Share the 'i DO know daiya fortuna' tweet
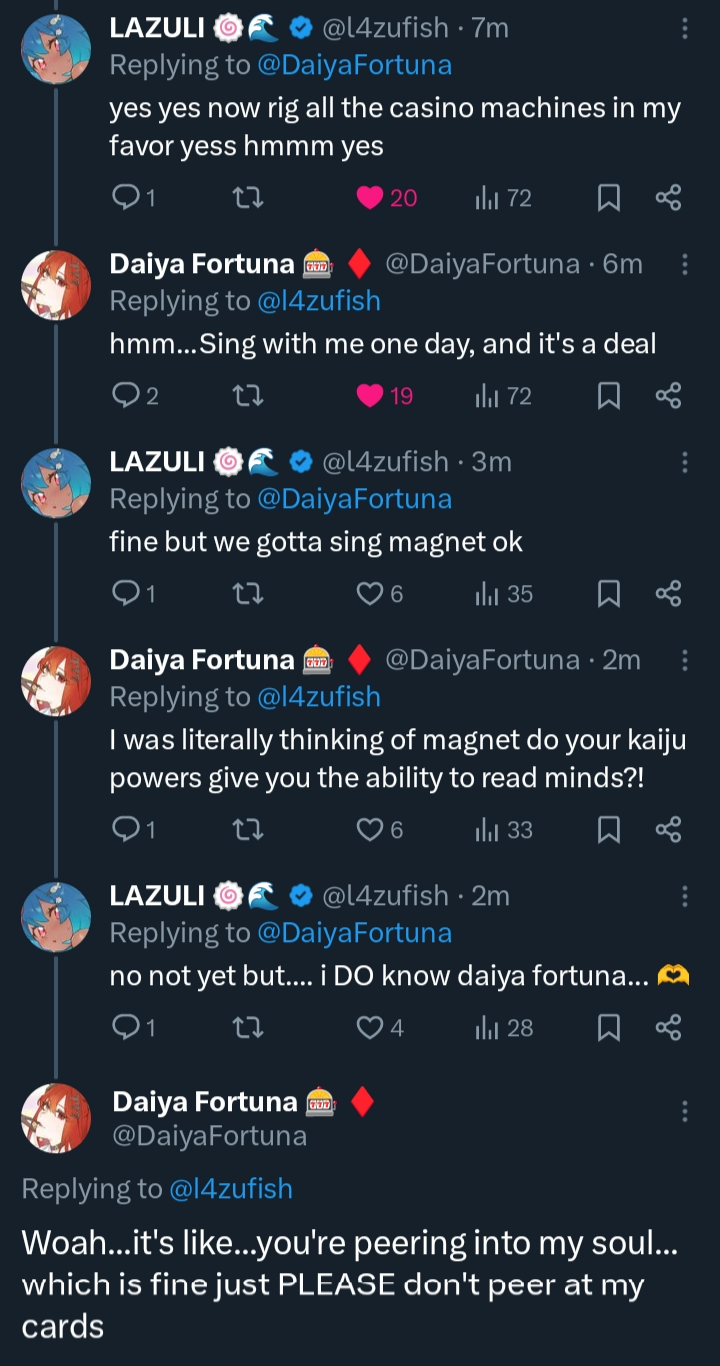The width and height of the screenshot is (720, 1366). click(668, 1027)
